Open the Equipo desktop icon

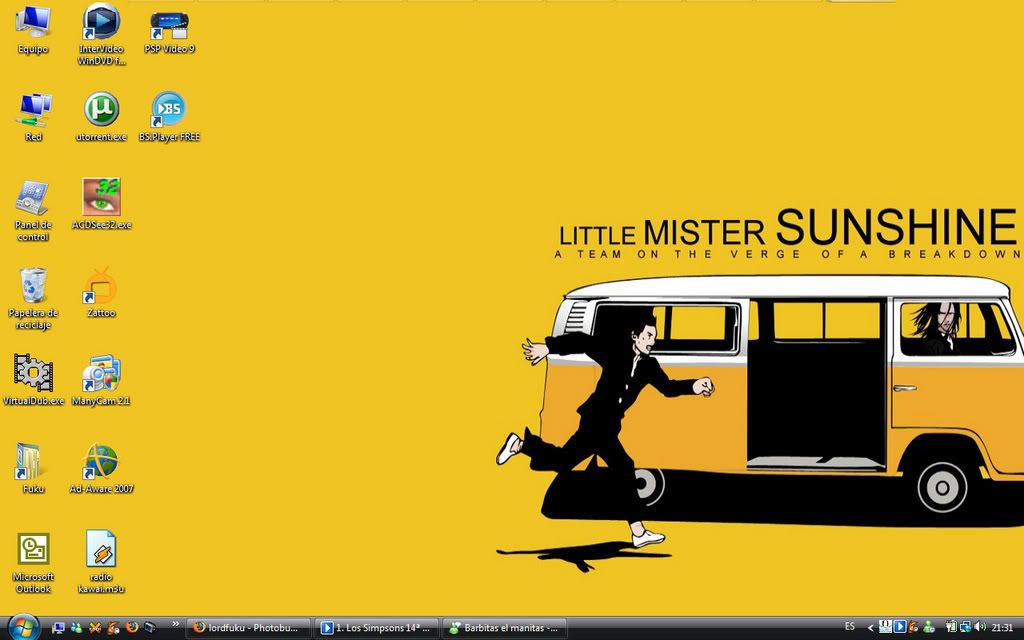(33, 29)
